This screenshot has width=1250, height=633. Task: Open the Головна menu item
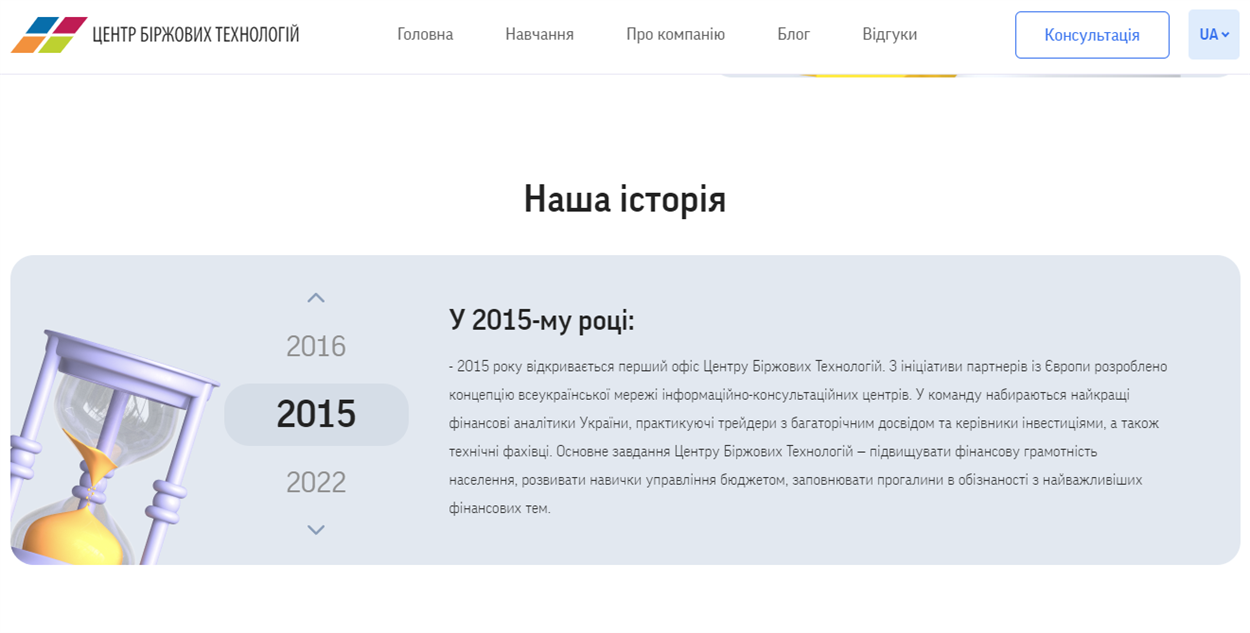coord(425,34)
